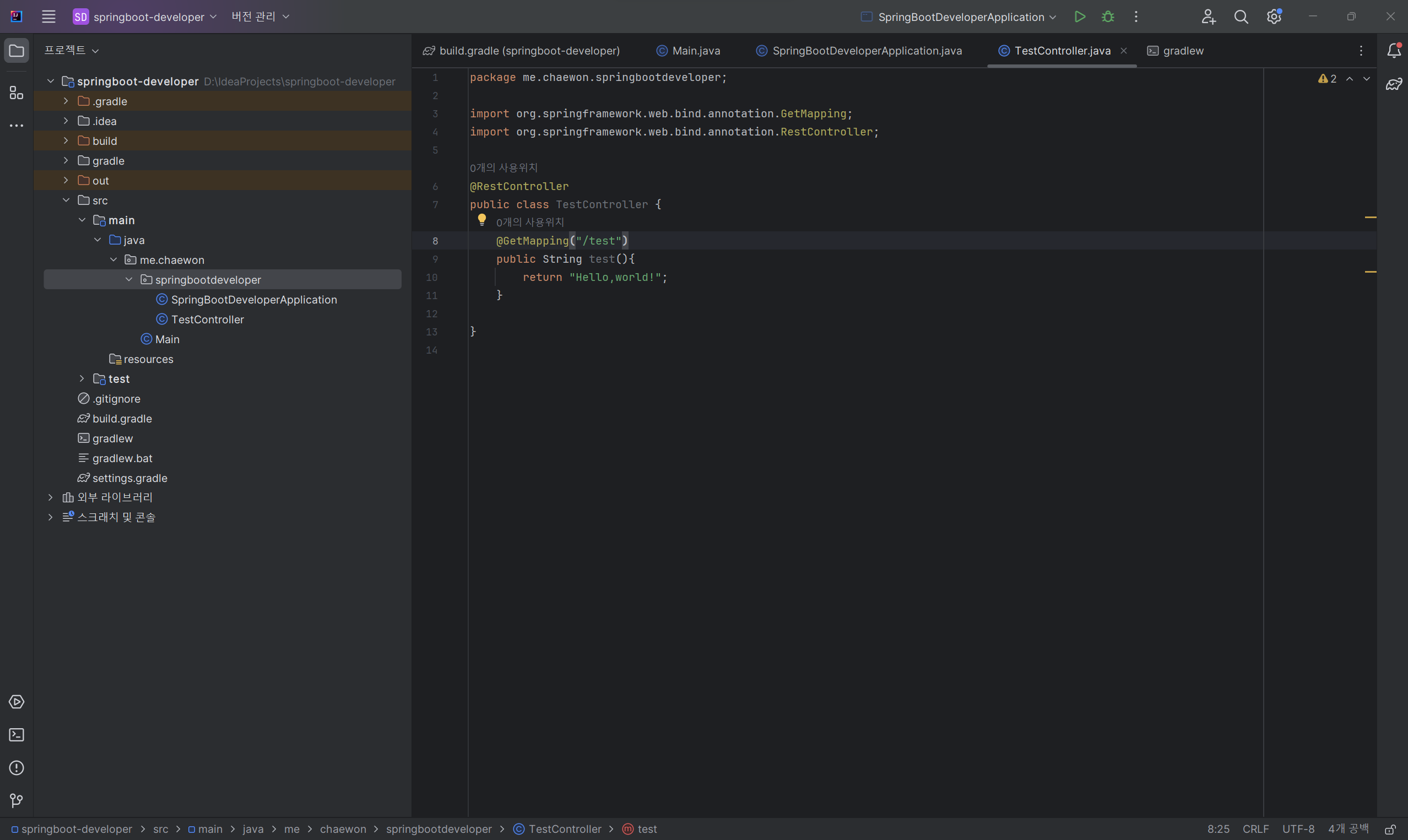The image size is (1408, 840).
Task: Start debugging with the bug icon
Action: tap(1108, 17)
